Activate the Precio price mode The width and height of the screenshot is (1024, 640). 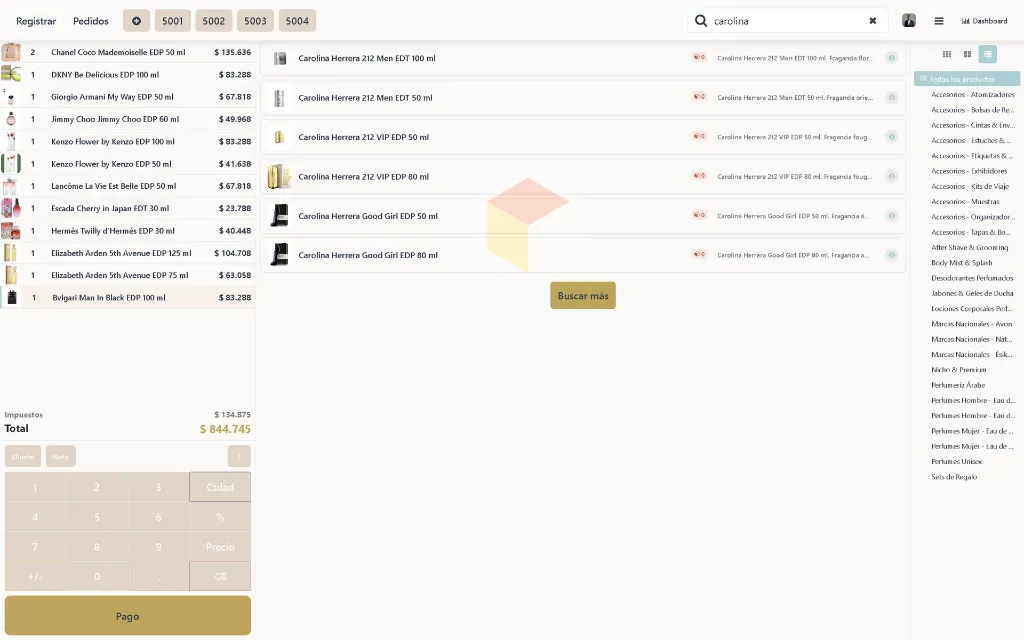(x=220, y=547)
